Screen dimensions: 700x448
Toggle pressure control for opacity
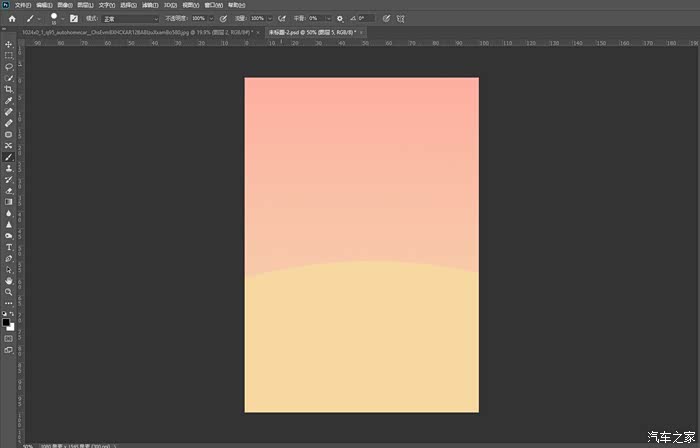click(223, 18)
